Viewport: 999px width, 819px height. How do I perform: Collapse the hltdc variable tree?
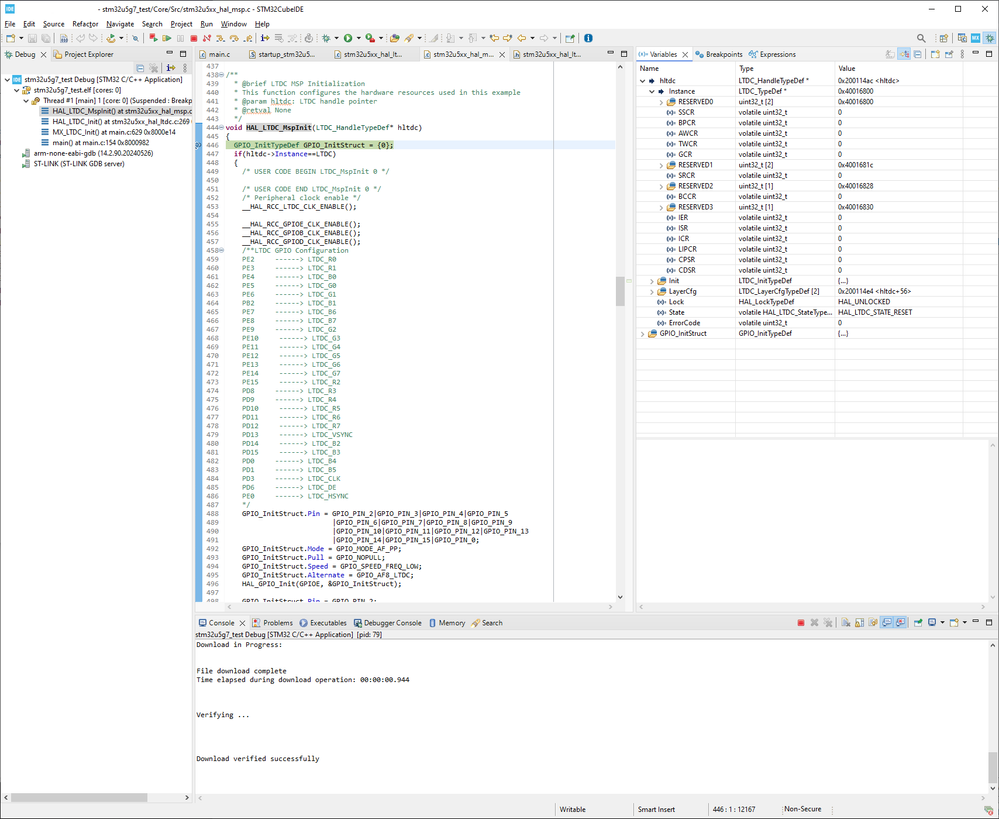[643, 81]
